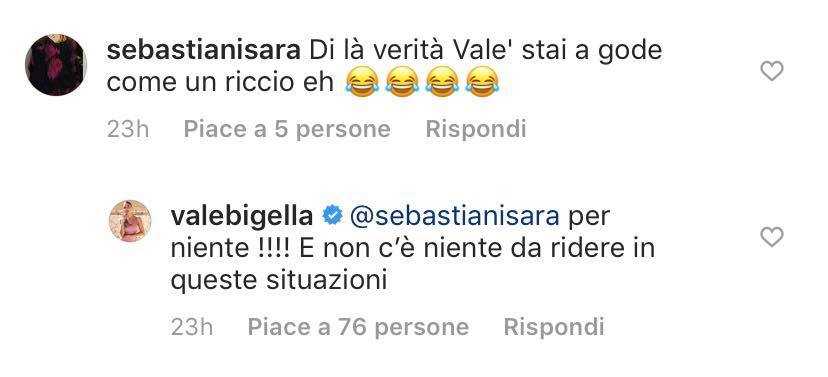Reply to sebastianisara's comment via Rispondi

coord(476,129)
